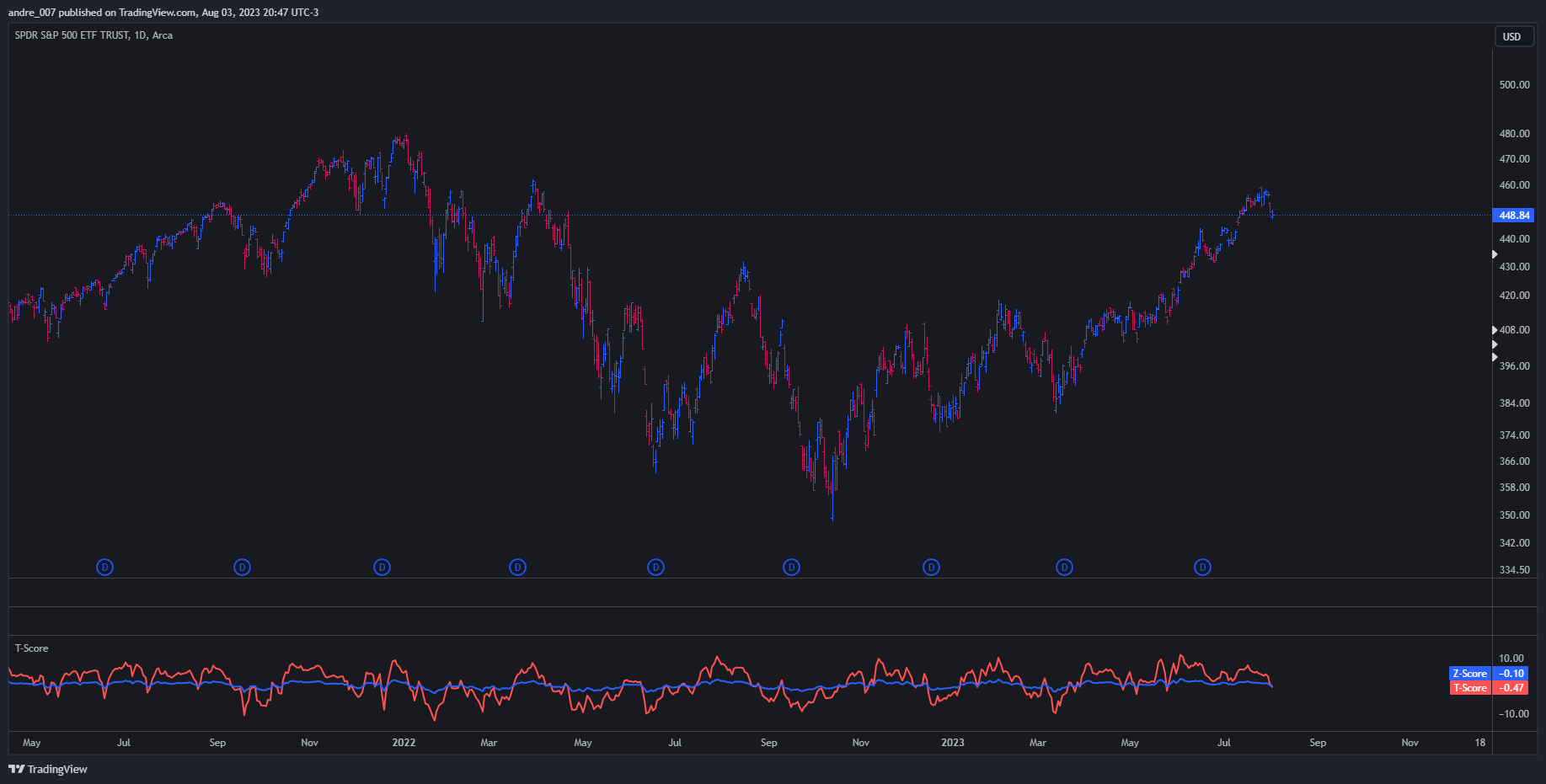The width and height of the screenshot is (1546, 784).
Task: Click the Z-Score value -0.10
Action: point(1511,674)
